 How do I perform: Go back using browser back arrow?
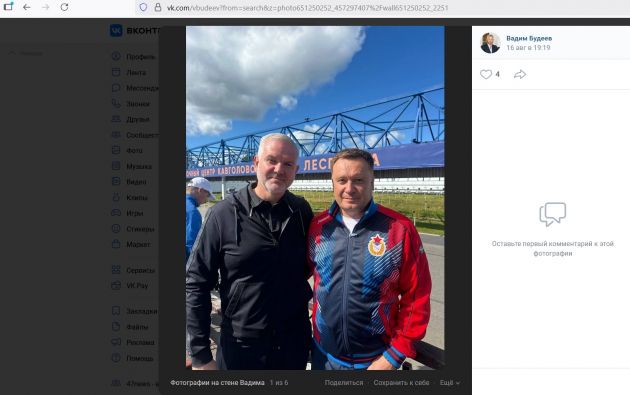(x=27, y=7)
